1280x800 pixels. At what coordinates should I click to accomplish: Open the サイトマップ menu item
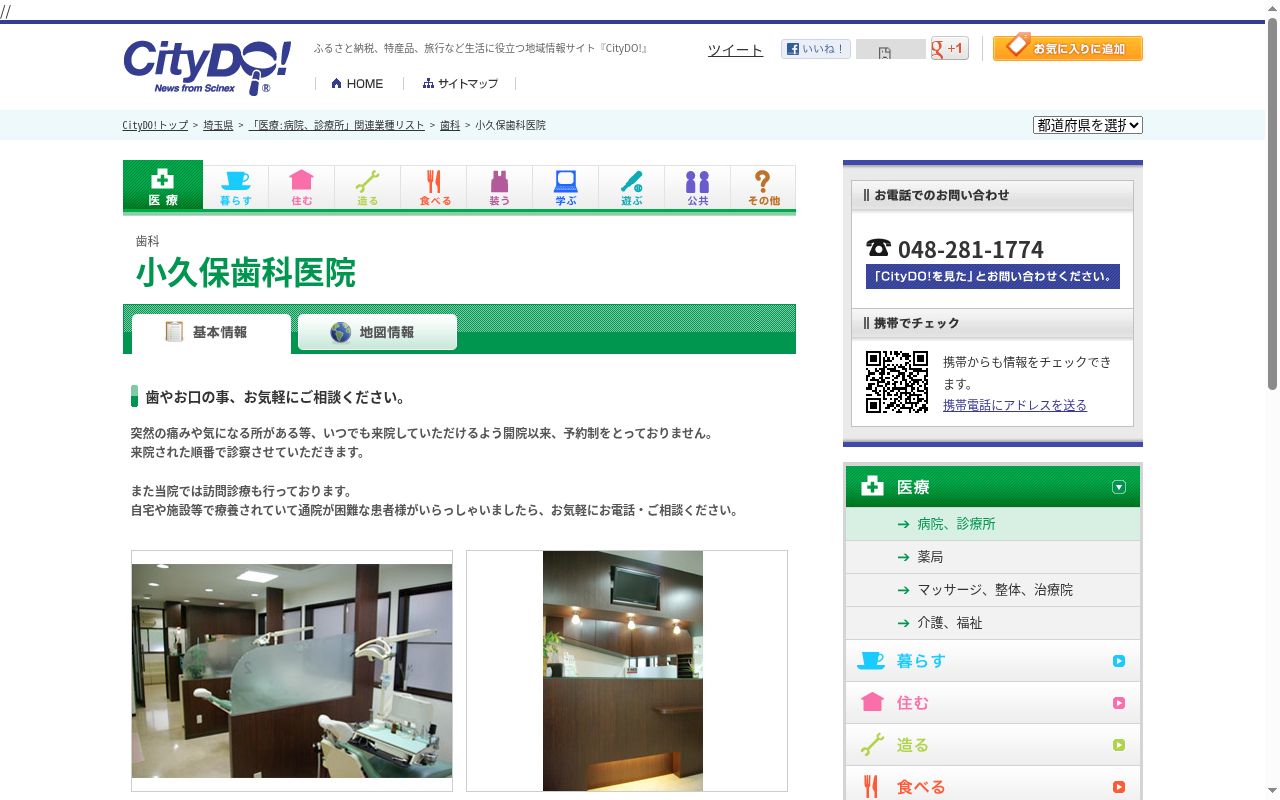(460, 84)
